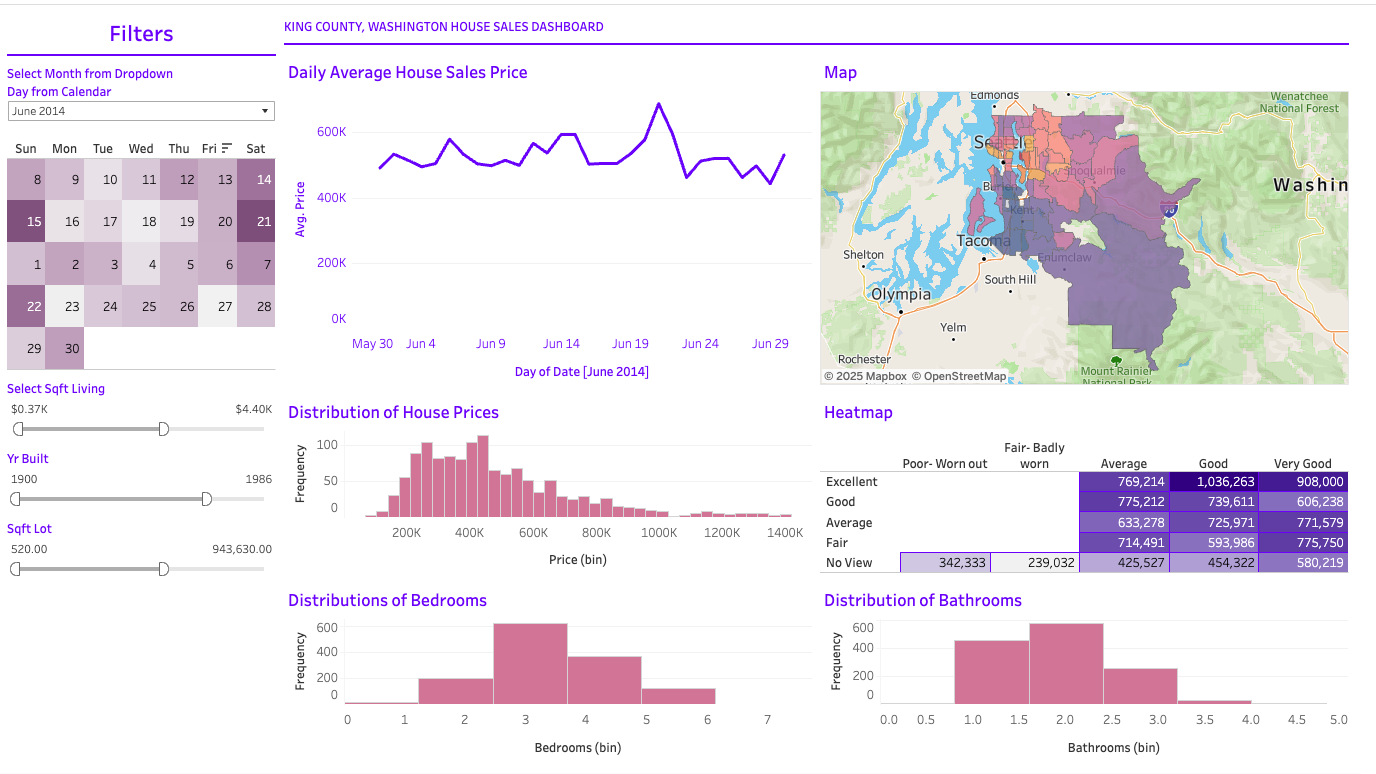Select day 18 in the calendar
This screenshot has height=774, width=1376.
coord(141,222)
